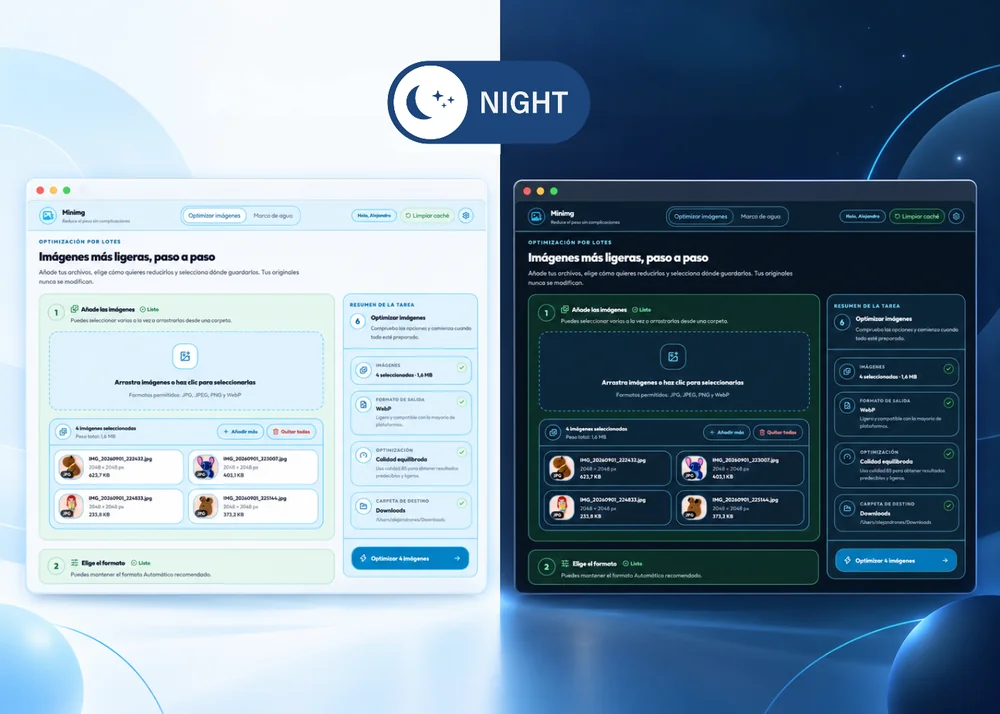
Task: Click 'Hola, Alejandro' in the dark window
Action: tap(862, 217)
